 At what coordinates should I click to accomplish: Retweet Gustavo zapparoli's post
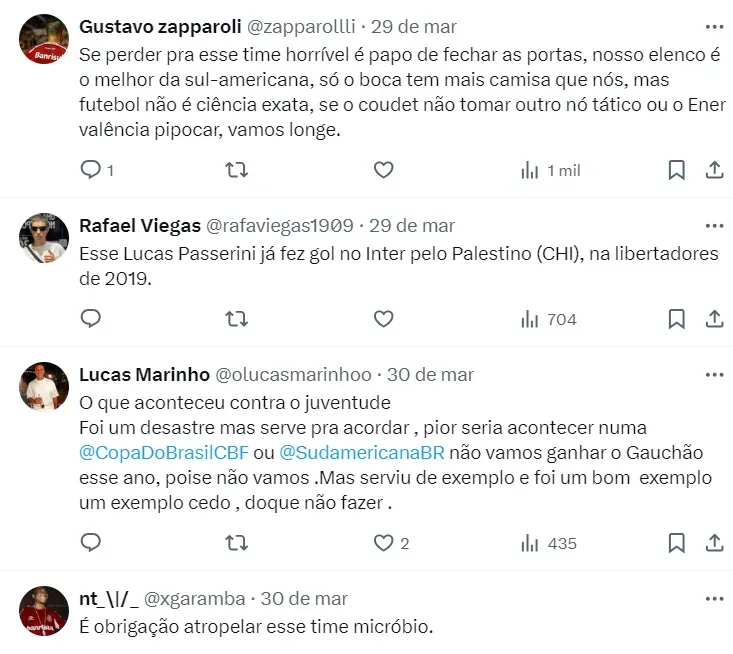(x=237, y=170)
